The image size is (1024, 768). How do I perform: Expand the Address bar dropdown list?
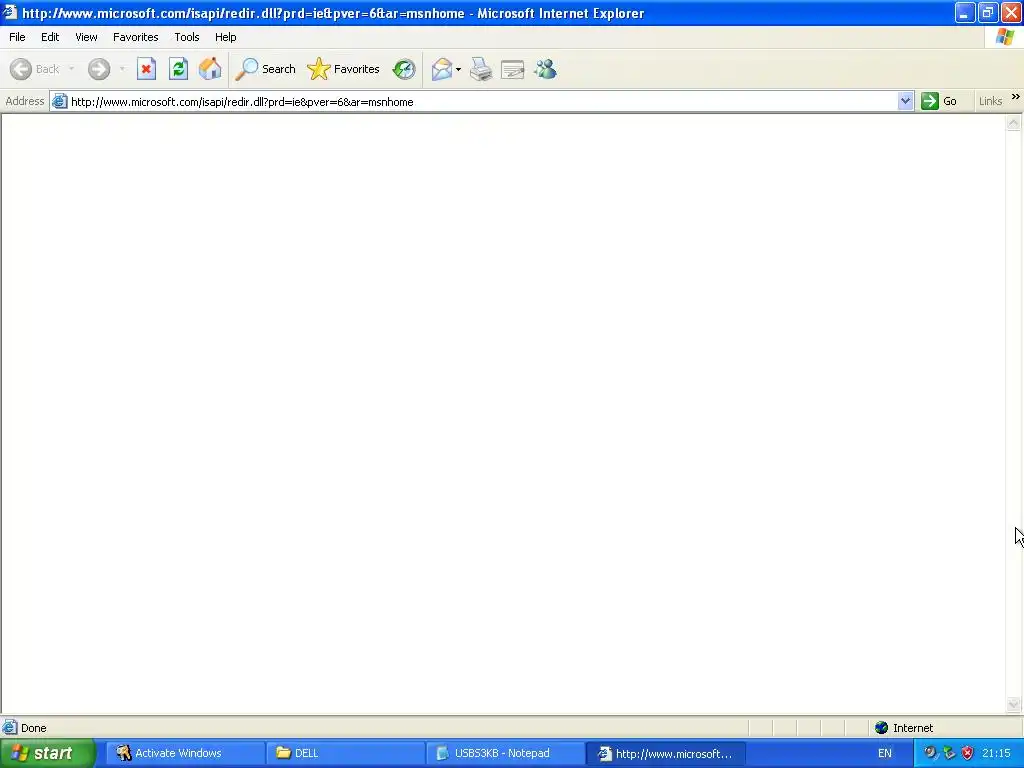click(x=905, y=101)
